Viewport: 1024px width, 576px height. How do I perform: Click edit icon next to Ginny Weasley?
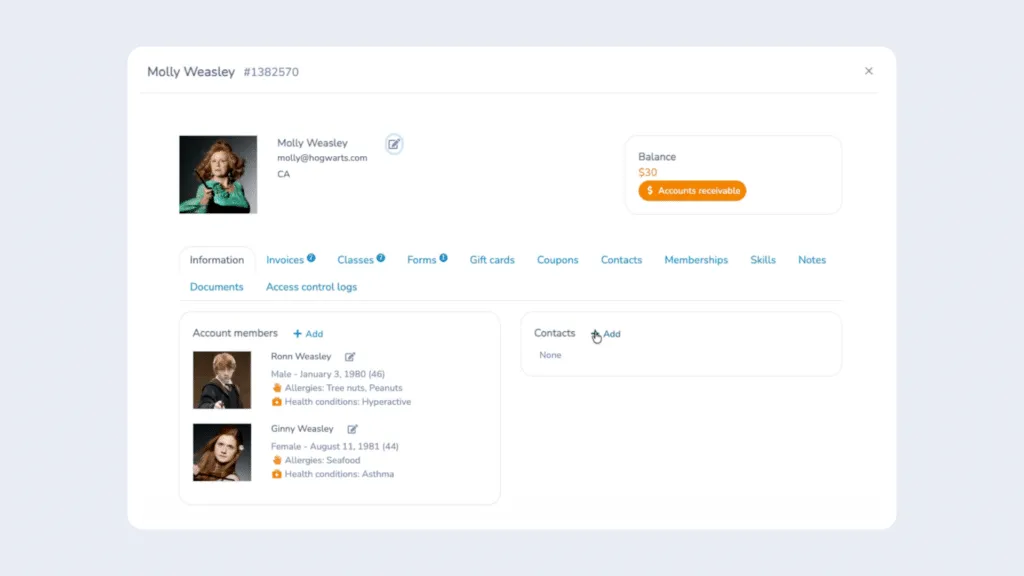(353, 429)
